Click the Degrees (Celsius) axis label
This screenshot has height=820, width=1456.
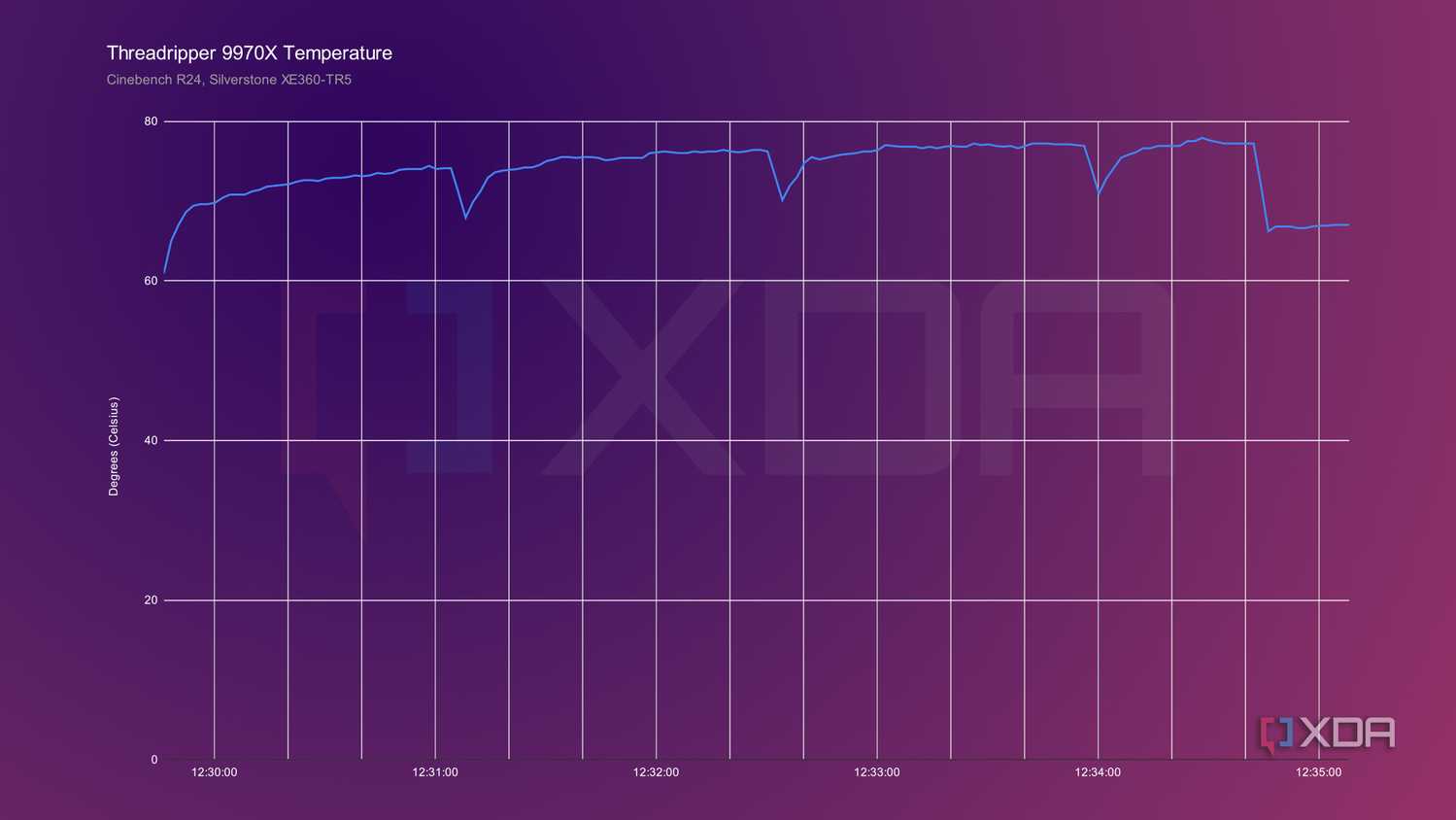(x=114, y=447)
